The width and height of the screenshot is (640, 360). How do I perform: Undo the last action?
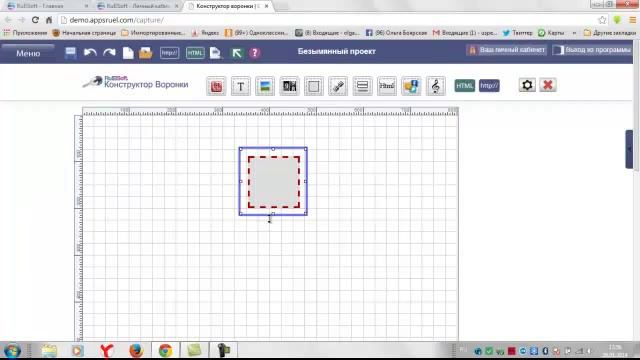click(x=90, y=53)
